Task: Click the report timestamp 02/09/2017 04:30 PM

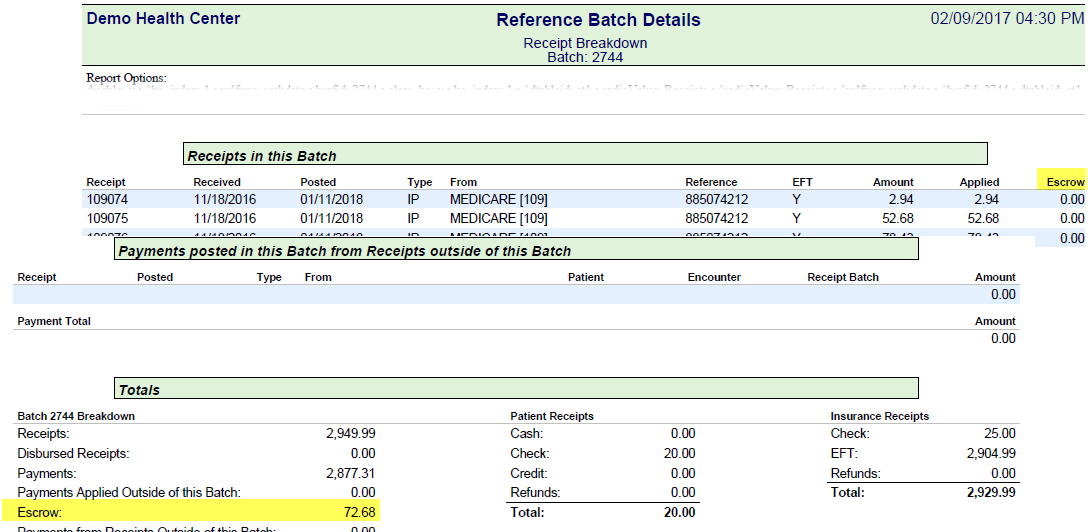Action: pyautogui.click(x=1007, y=19)
